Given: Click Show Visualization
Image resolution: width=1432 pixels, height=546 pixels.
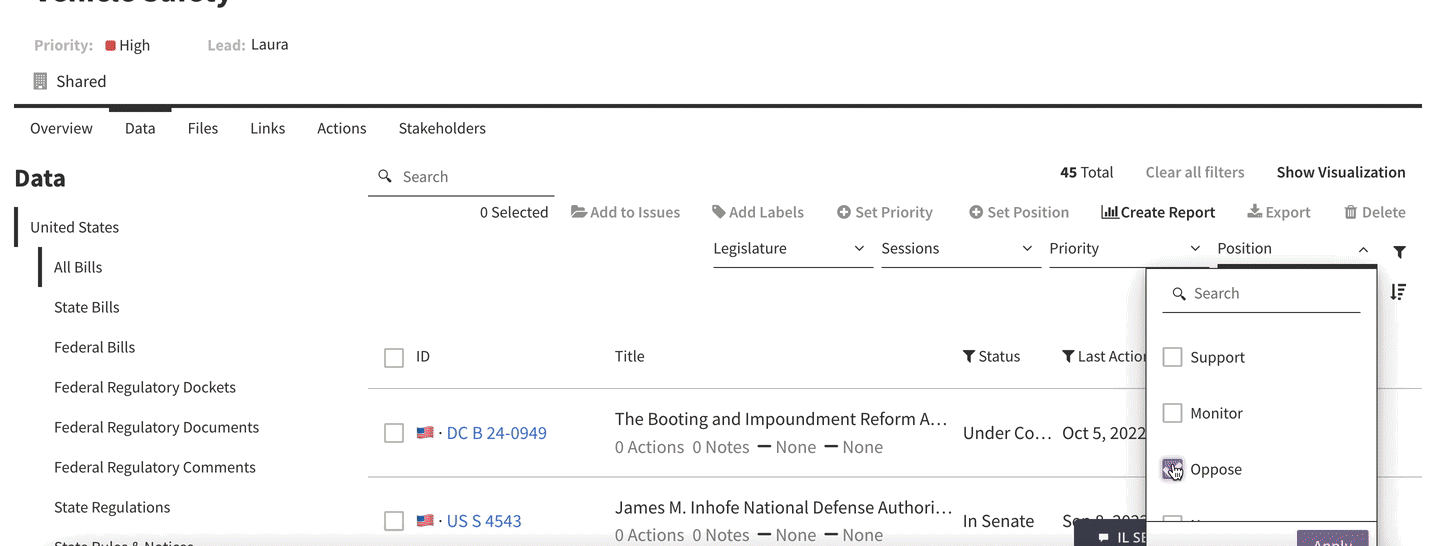Looking at the screenshot, I should [1341, 172].
